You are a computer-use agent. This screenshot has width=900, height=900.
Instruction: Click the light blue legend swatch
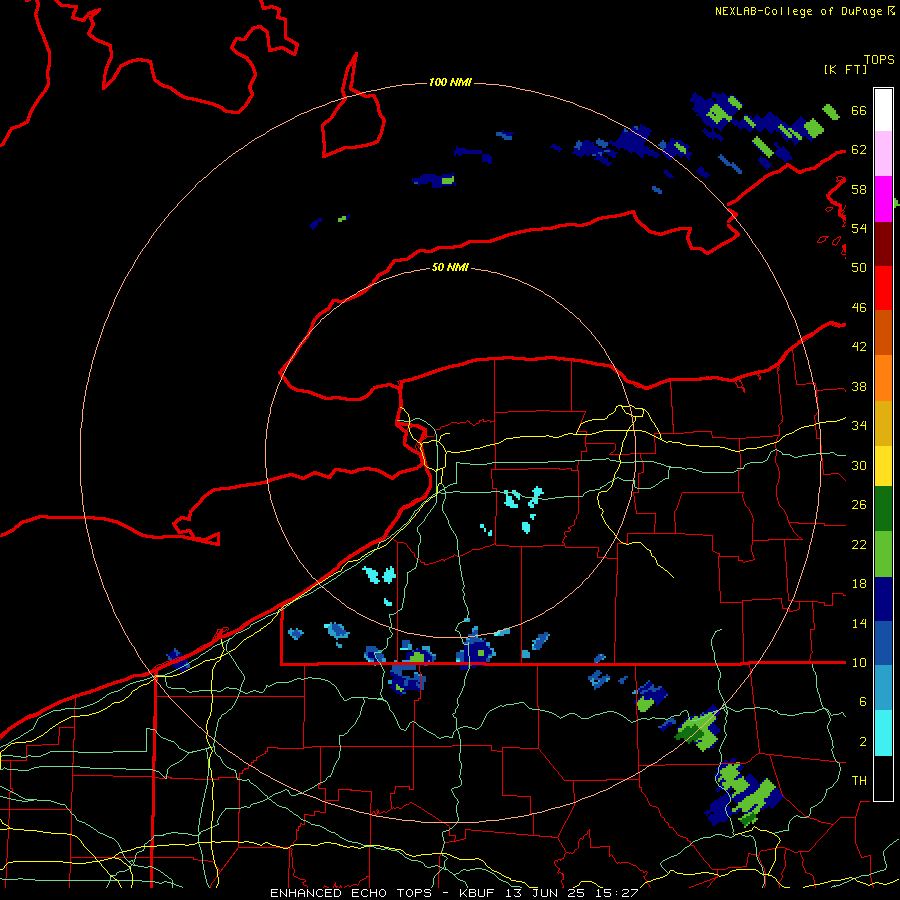pyautogui.click(x=883, y=688)
